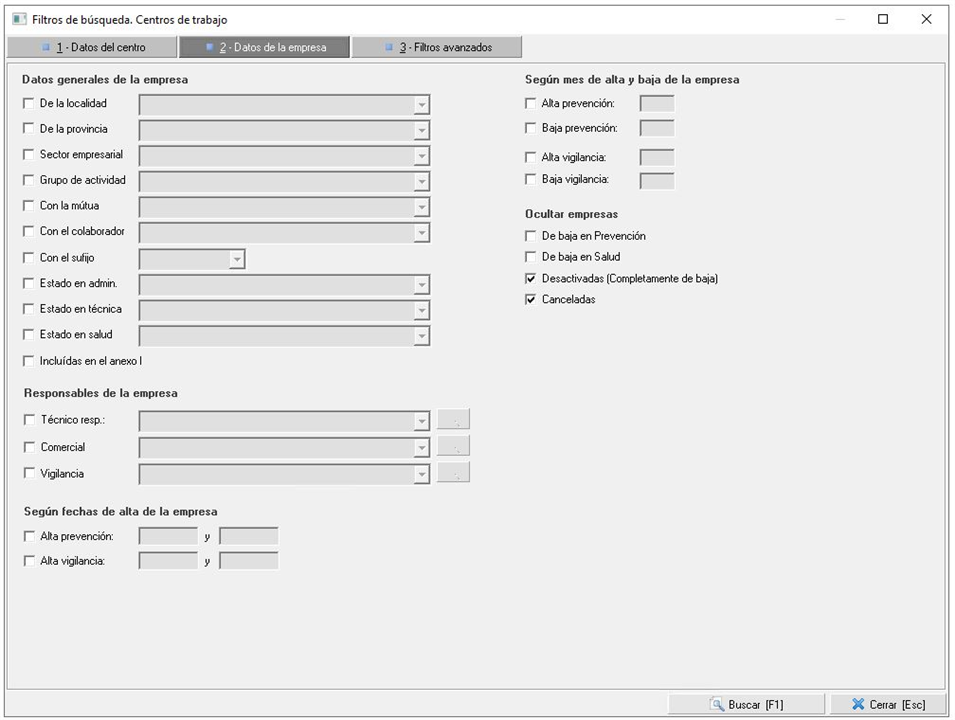Tick the De baja en Prevención checkbox
The height and width of the screenshot is (720, 955).
click(531, 236)
